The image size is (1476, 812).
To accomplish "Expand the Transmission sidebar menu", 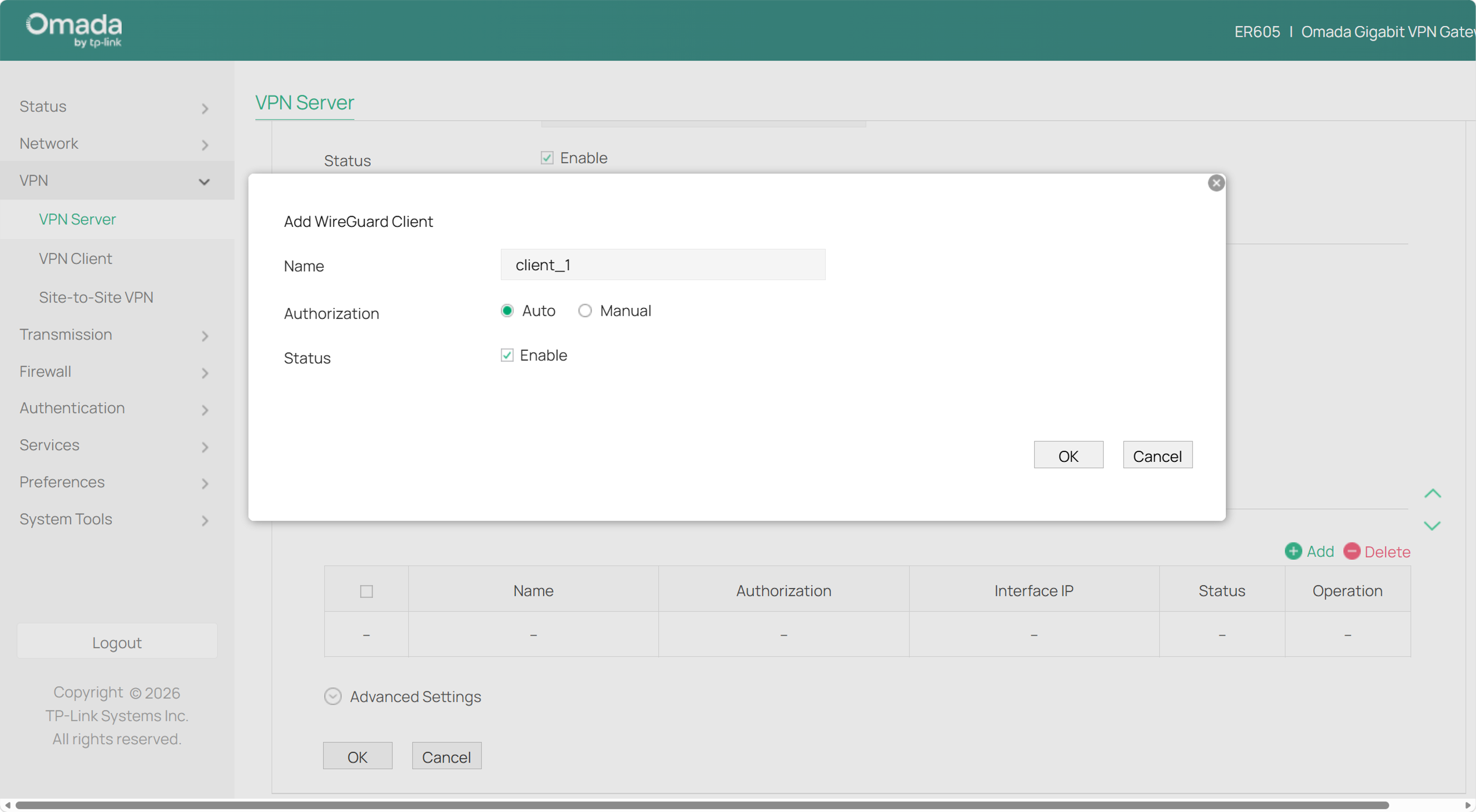I will [x=117, y=335].
